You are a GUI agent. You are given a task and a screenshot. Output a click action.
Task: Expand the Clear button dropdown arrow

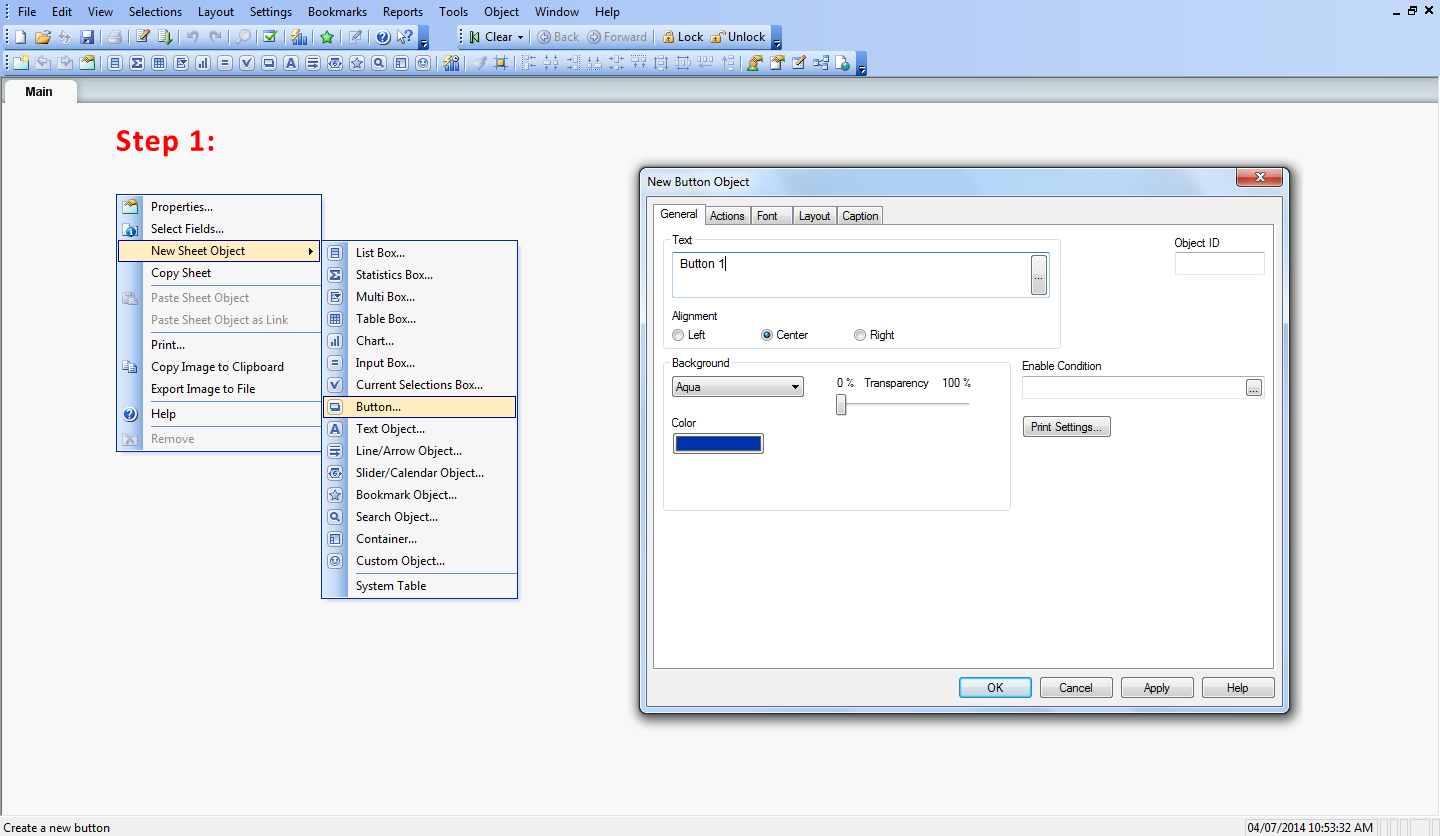click(521, 37)
